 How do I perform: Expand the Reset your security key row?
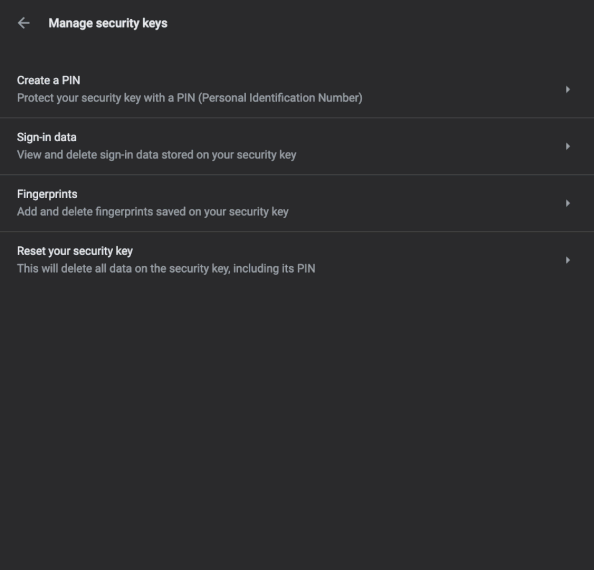pos(297,260)
